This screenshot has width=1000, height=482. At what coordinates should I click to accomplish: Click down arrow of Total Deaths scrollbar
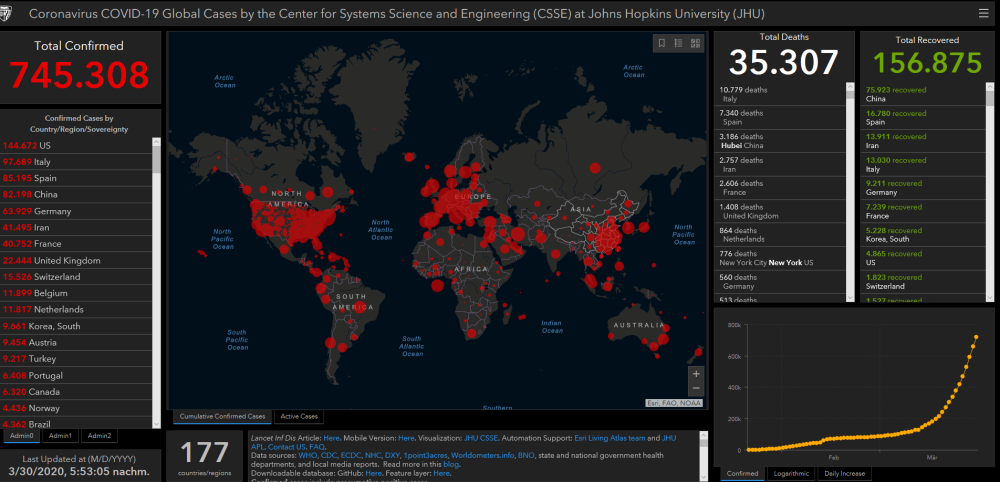(x=850, y=296)
